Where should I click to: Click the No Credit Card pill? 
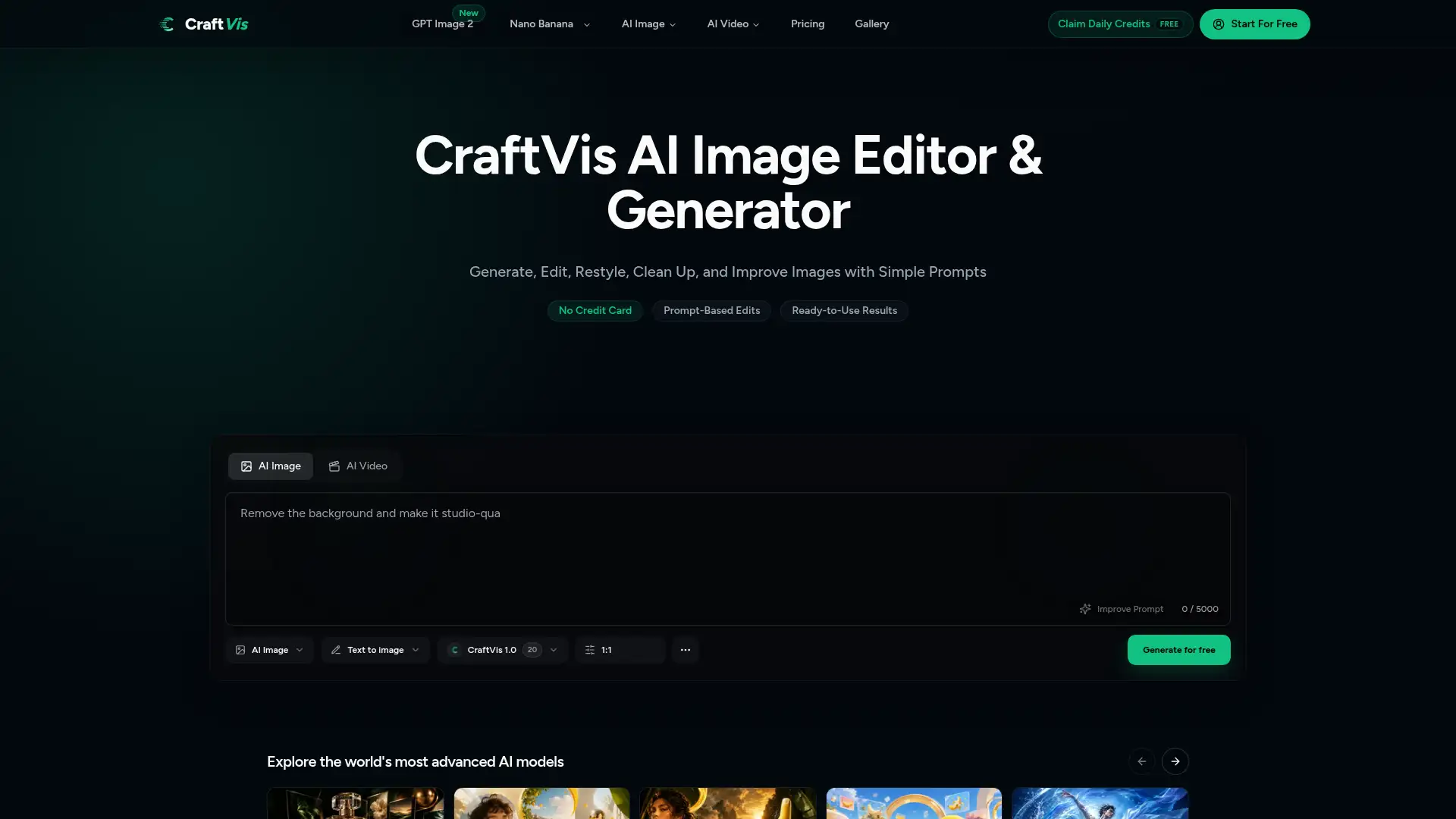pos(595,311)
